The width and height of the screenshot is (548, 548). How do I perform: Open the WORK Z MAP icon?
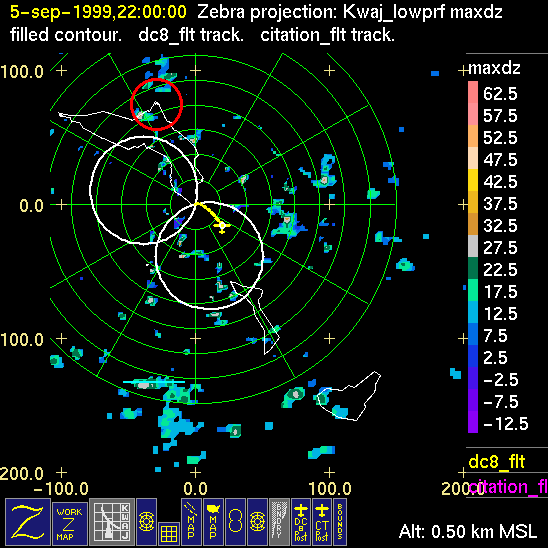(x=70, y=523)
